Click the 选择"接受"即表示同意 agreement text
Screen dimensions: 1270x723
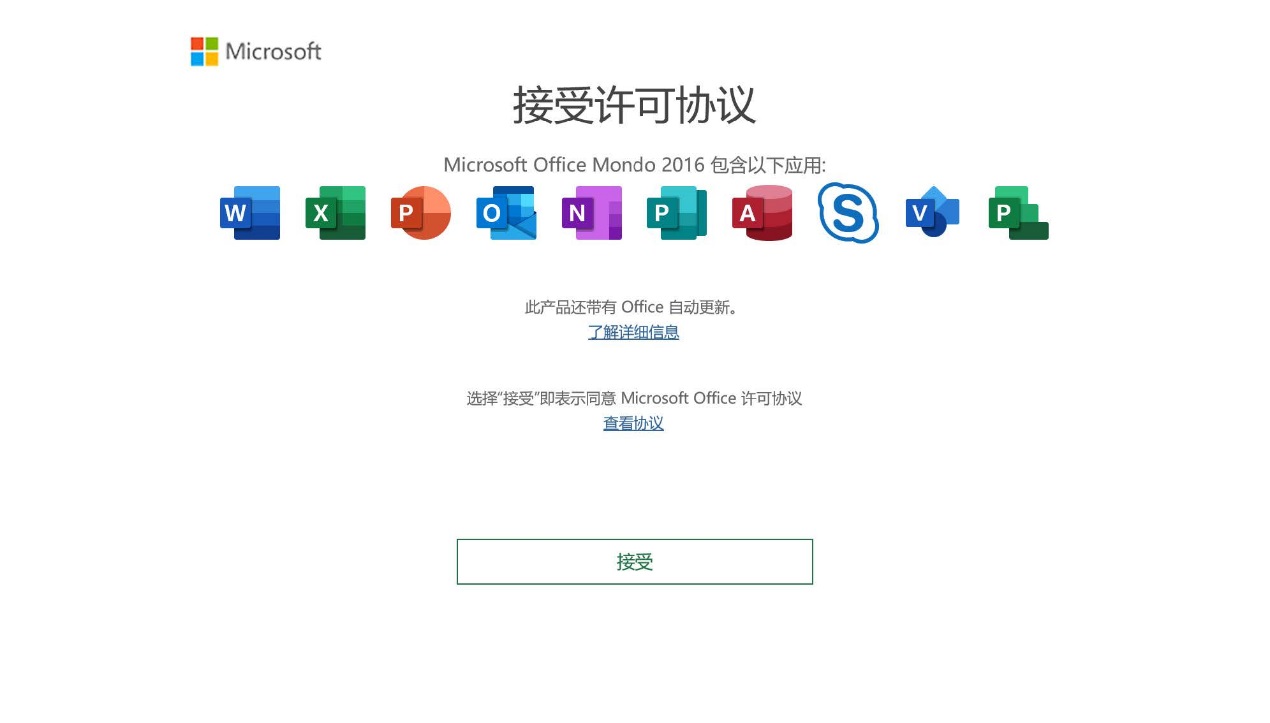[634, 398]
